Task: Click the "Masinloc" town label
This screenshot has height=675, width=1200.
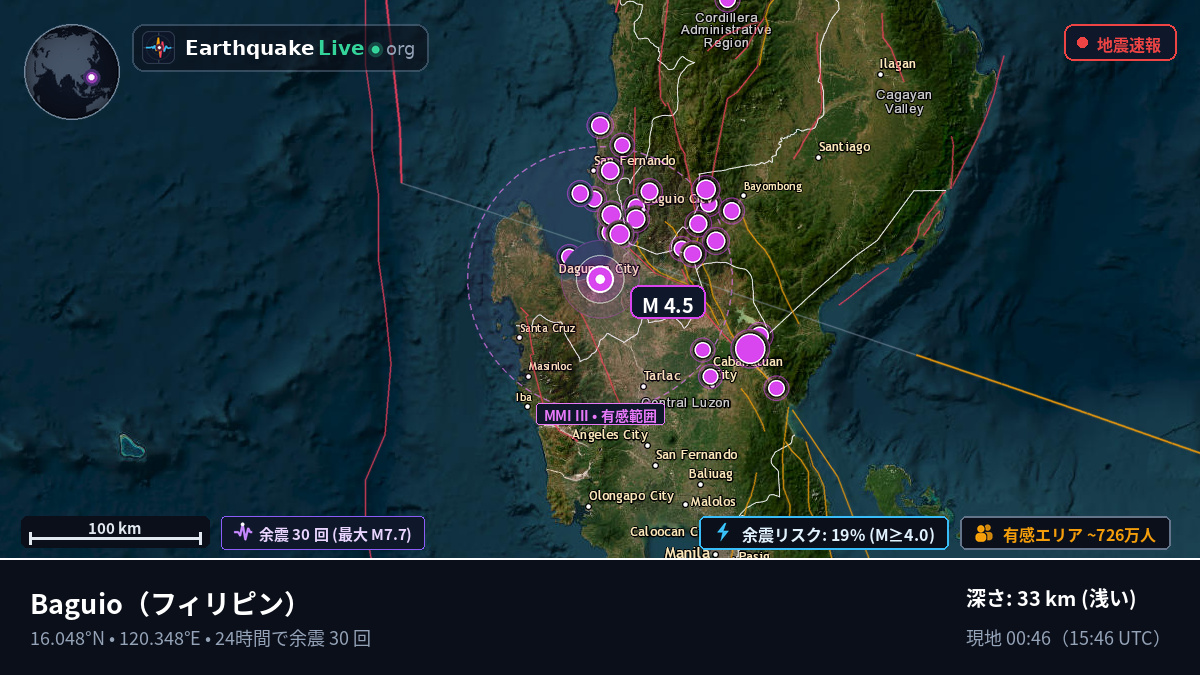Action: (x=550, y=366)
